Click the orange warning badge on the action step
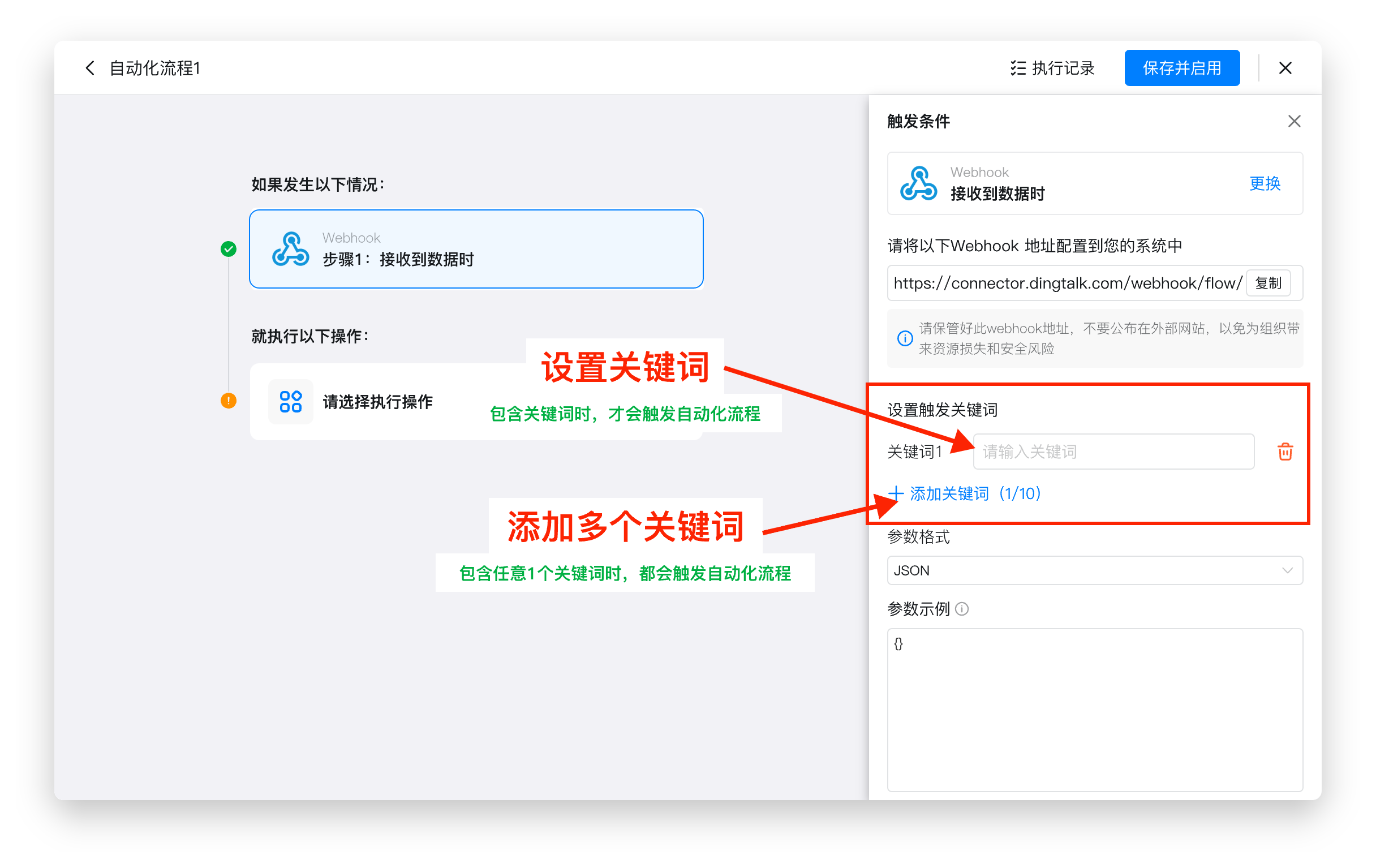This screenshot has height=868, width=1376. [x=229, y=402]
